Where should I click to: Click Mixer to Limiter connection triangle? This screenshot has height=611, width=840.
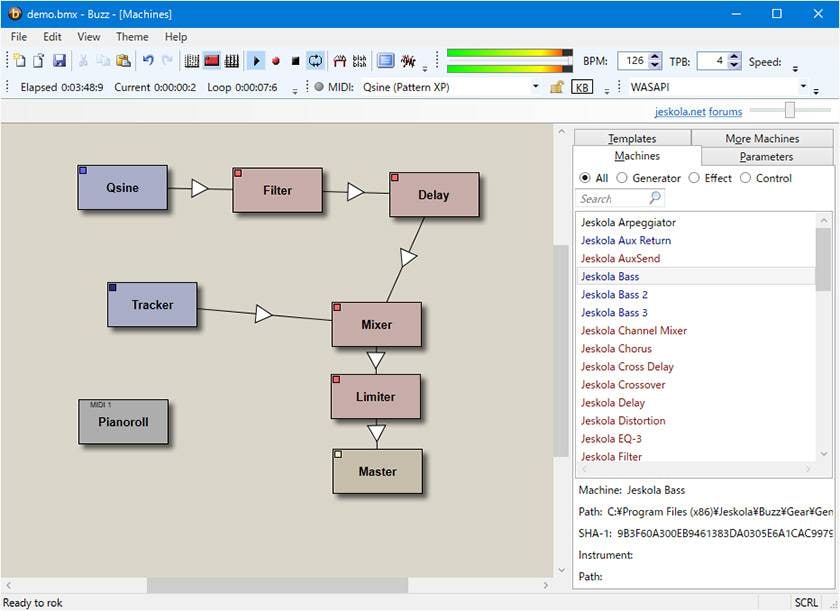pos(376,360)
